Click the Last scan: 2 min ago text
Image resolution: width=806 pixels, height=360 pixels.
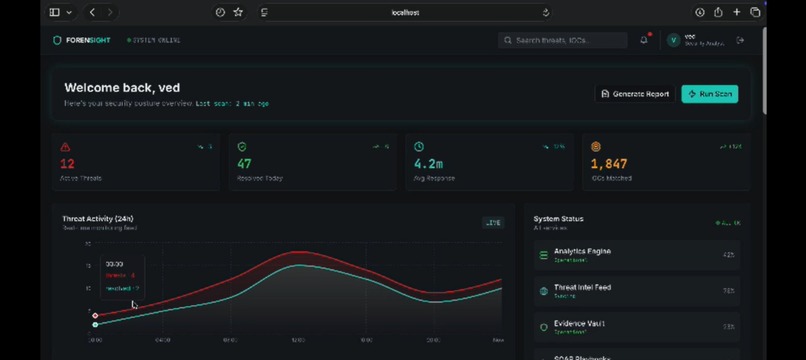[x=232, y=103]
